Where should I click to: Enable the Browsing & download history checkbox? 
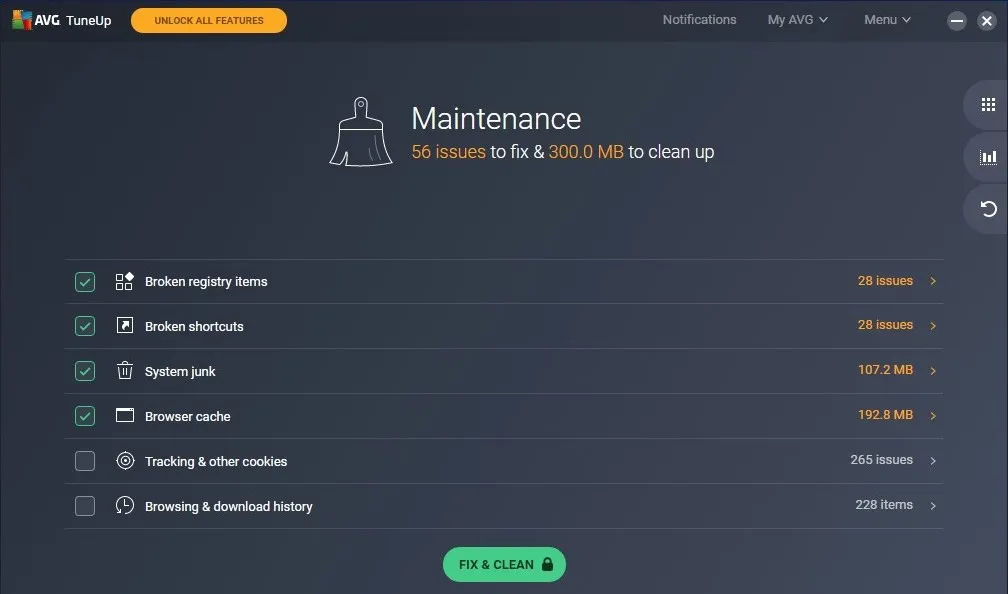tap(84, 506)
